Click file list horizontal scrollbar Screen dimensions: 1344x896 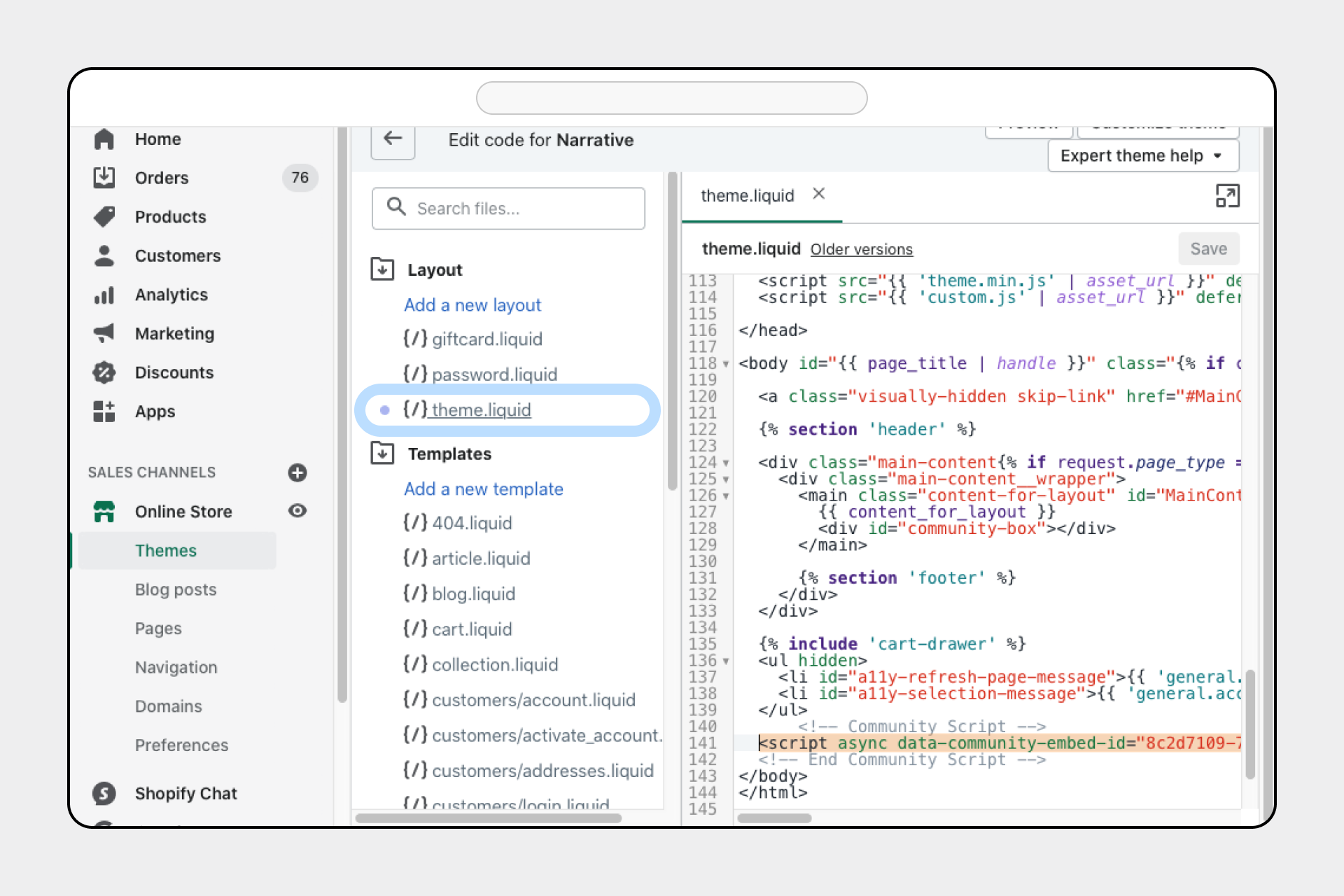coord(489,818)
